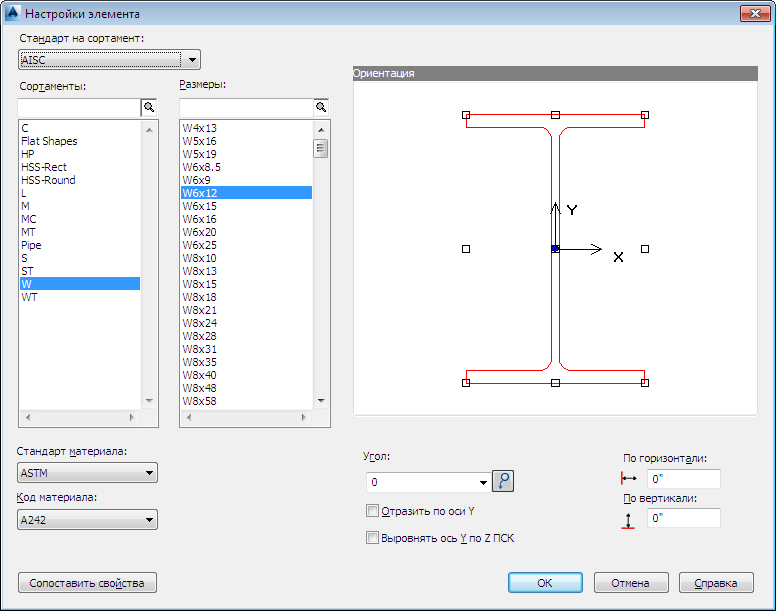Click left arrow of Размеры horizontal scrollbar
776x611 pixels.
pos(189,417)
